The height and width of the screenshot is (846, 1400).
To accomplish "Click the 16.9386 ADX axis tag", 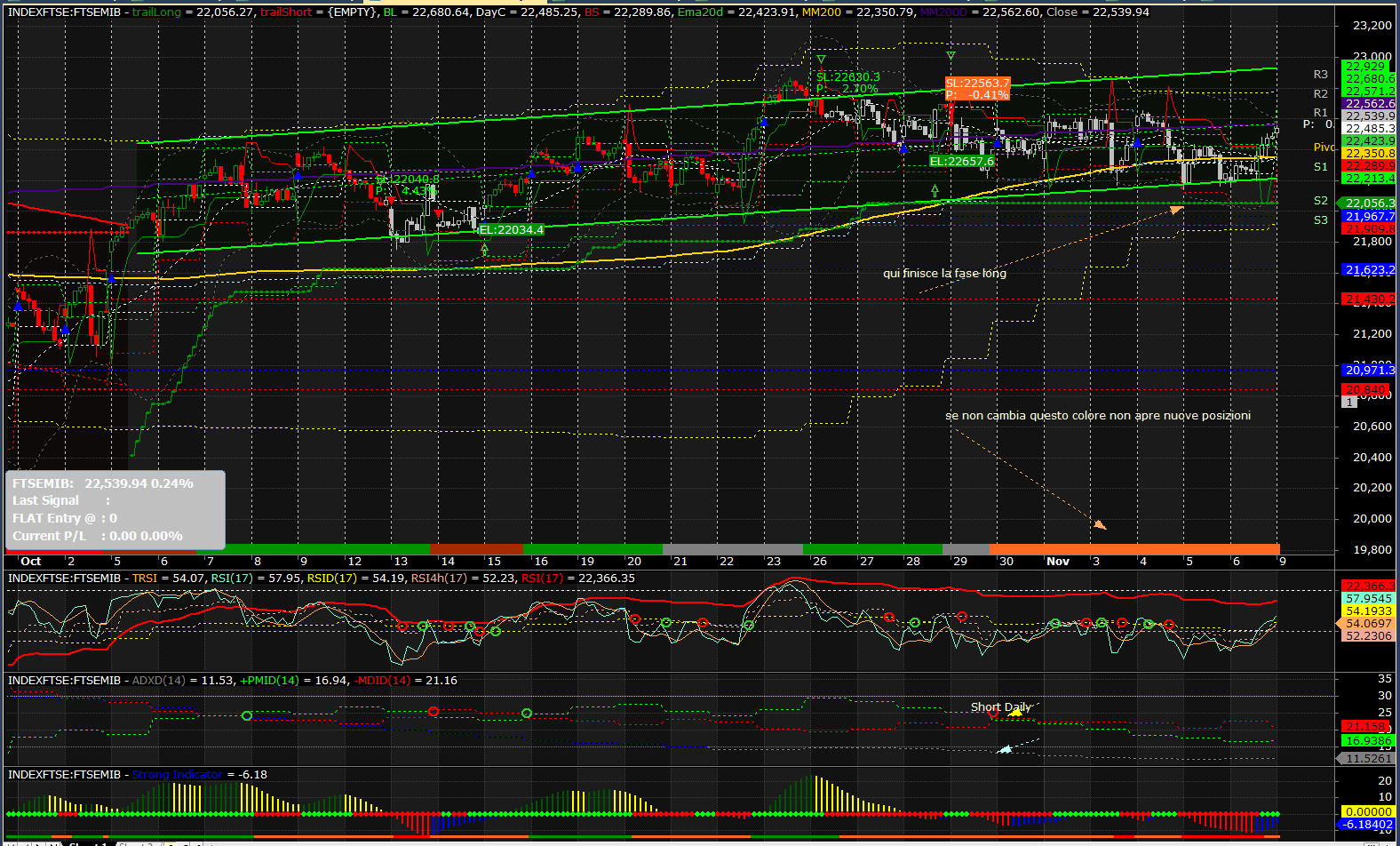I will (x=1368, y=740).
